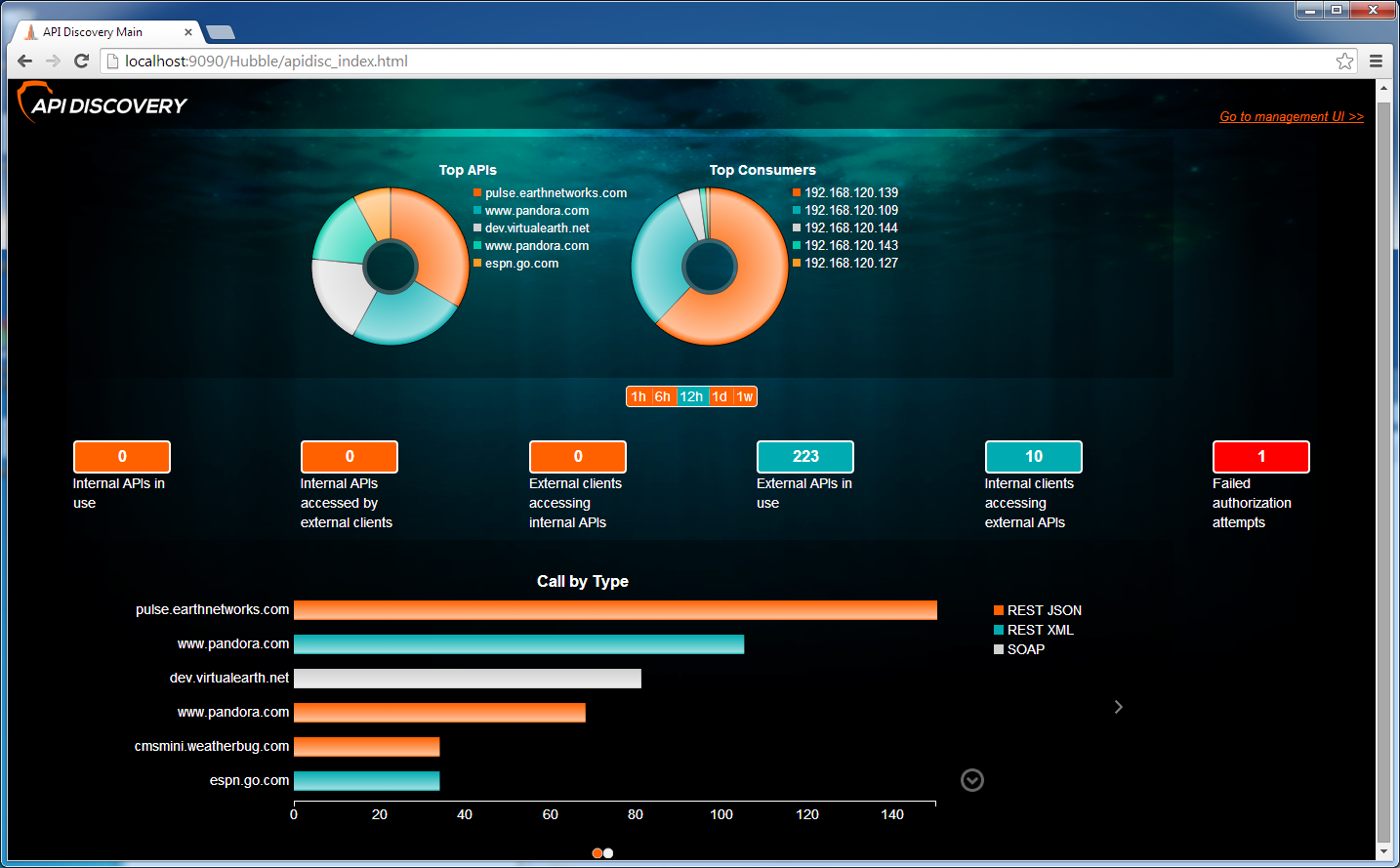1400x868 pixels.
Task: Click espn.go.com teal bar
Action: [366, 781]
